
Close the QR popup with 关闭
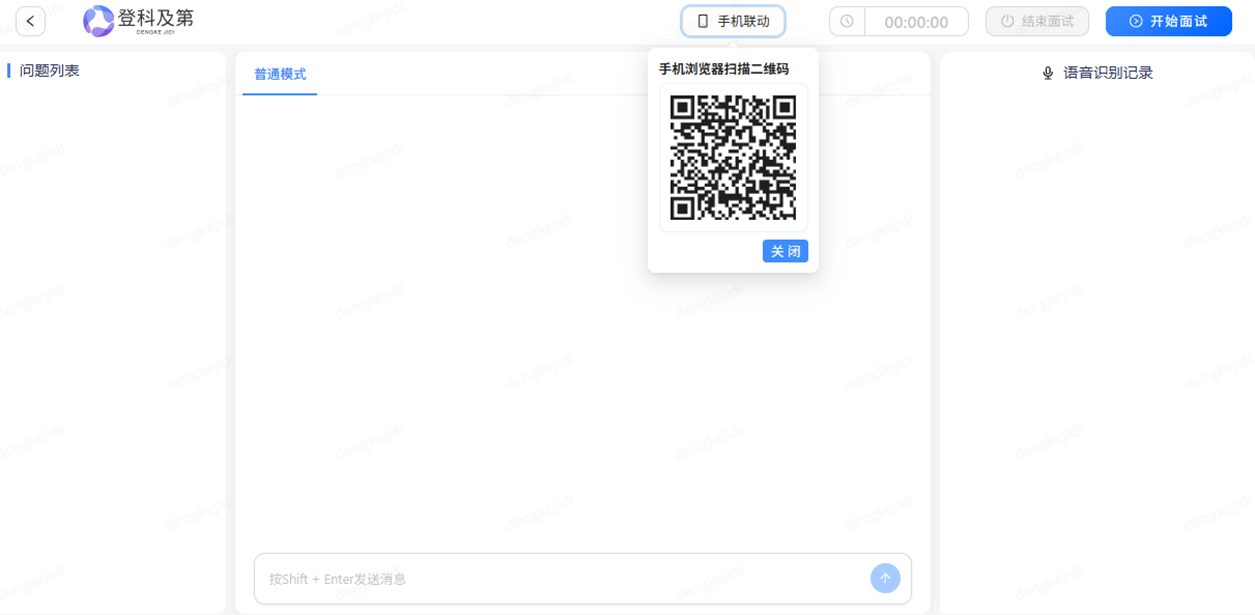785,251
